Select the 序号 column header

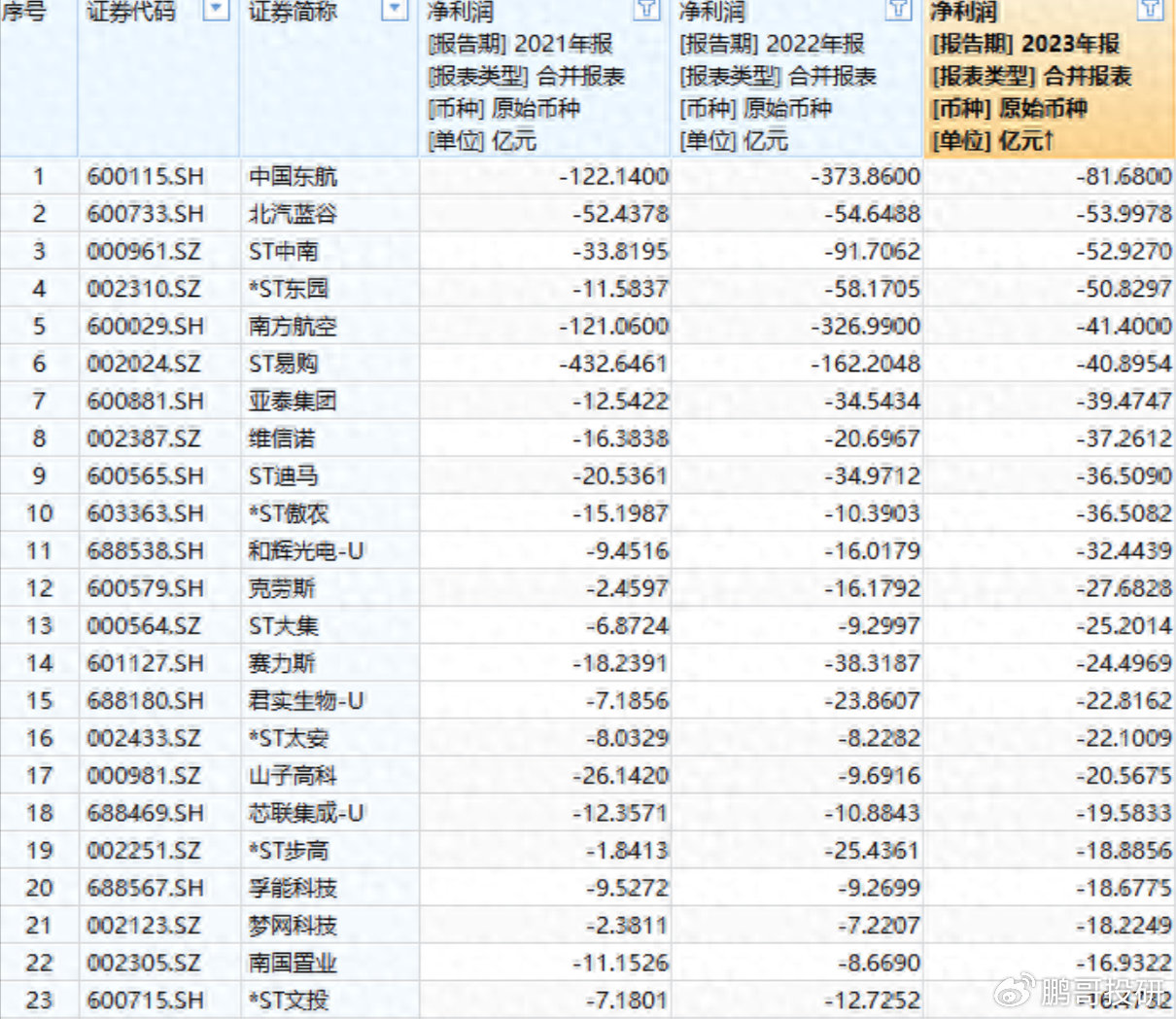coord(25,12)
